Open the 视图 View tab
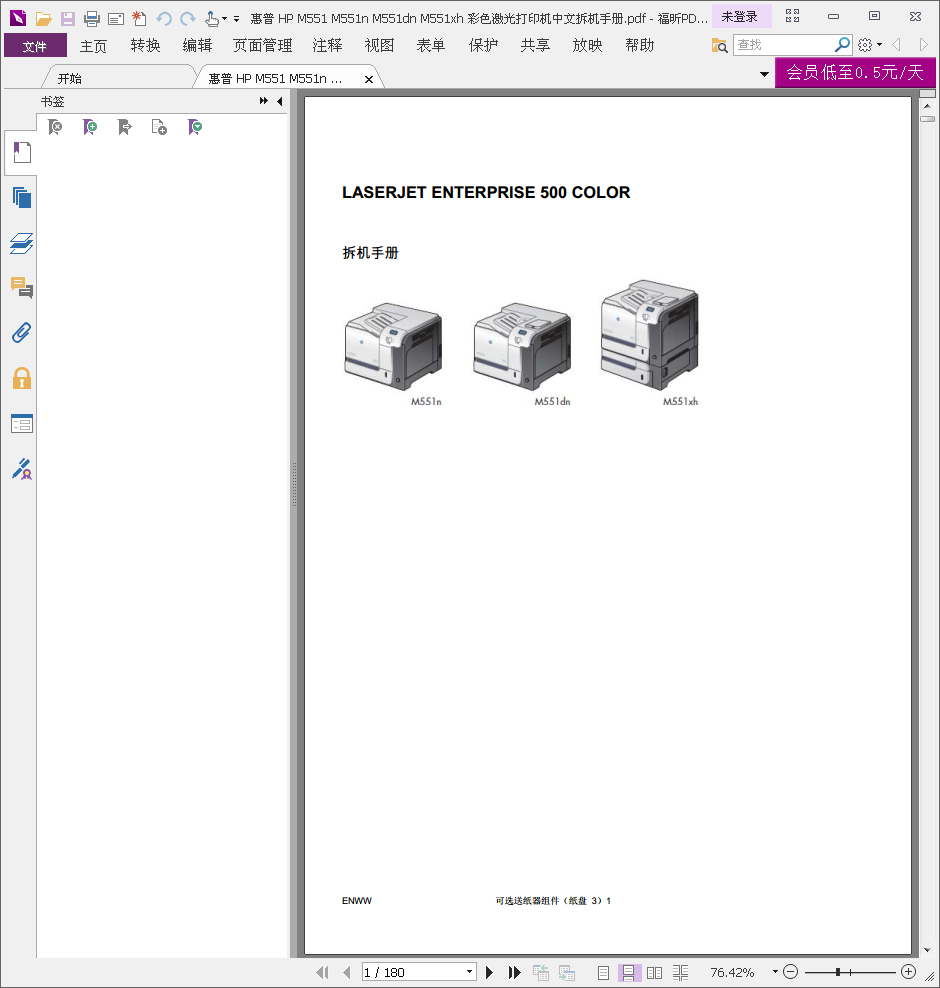Viewport: 940px width, 988px height. coord(379,45)
